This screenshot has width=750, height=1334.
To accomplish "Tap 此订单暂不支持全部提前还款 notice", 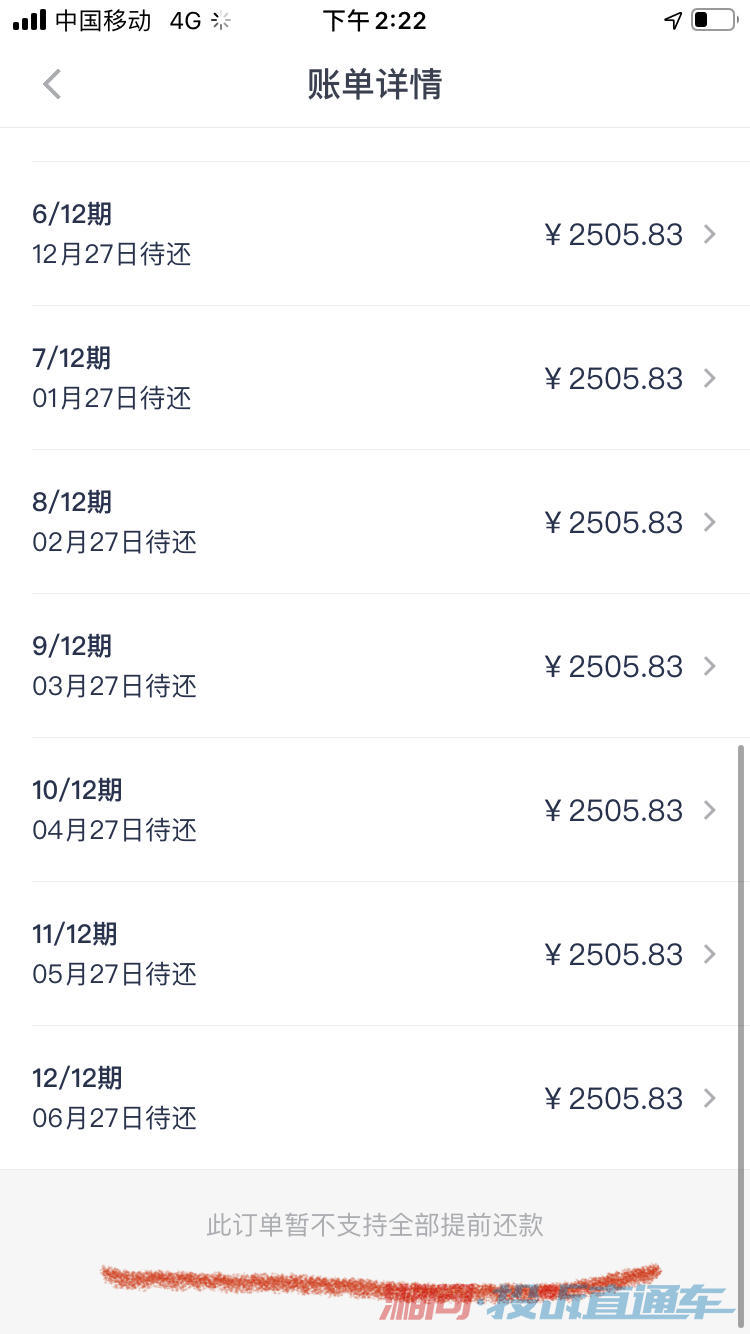I will tap(375, 1225).
